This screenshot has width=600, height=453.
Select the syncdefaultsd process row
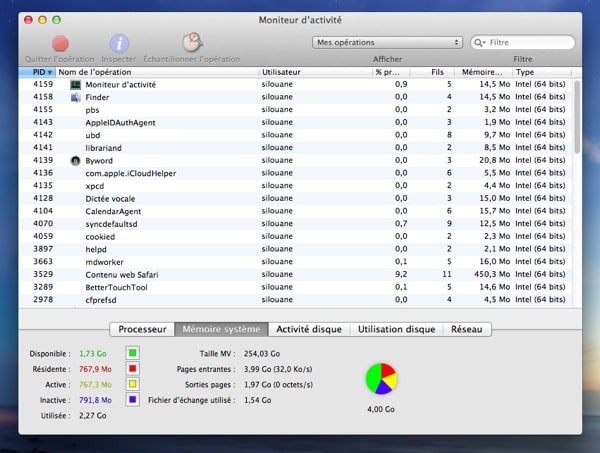point(296,224)
